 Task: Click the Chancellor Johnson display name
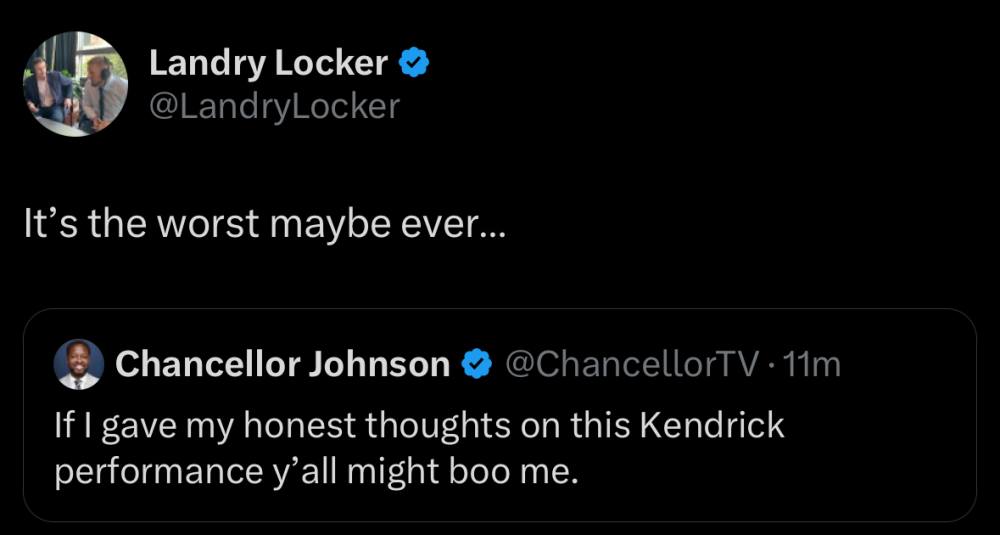click(283, 365)
